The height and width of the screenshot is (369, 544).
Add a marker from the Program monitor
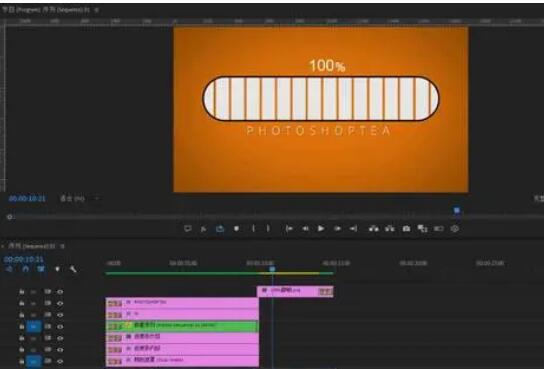[236, 229]
